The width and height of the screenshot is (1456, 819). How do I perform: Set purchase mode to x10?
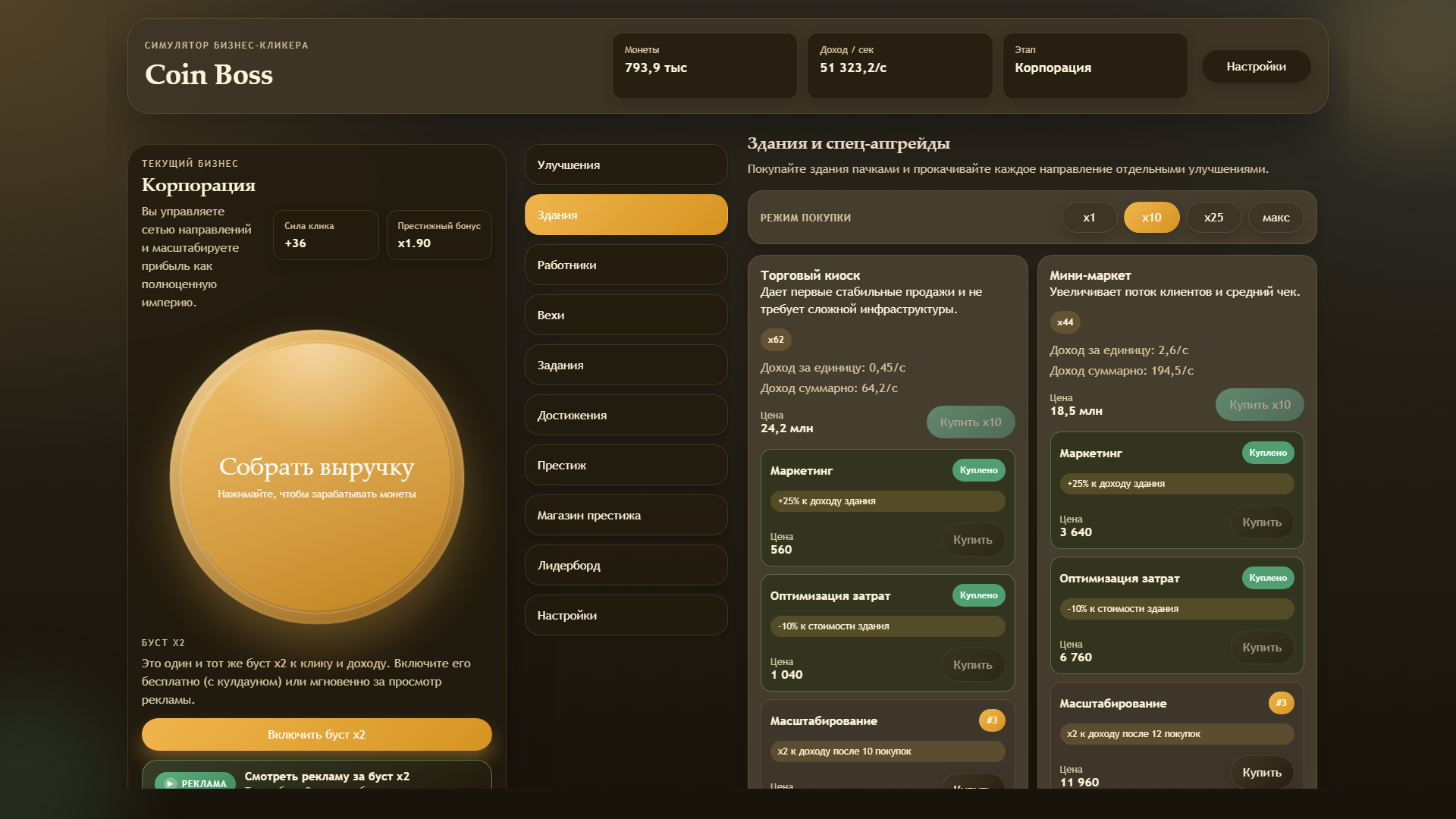[x=1151, y=218]
